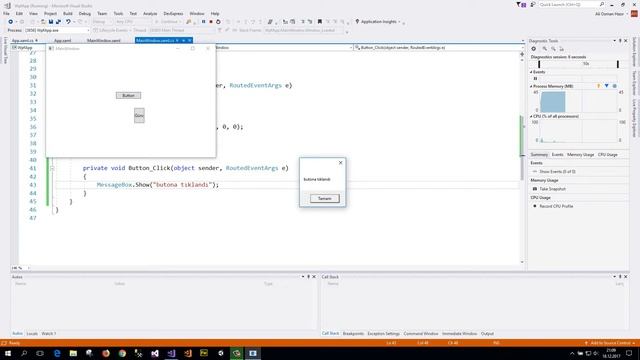Click the Record CPU Profile link
Image resolution: width=640 pixels, height=360 pixels.
(556, 206)
